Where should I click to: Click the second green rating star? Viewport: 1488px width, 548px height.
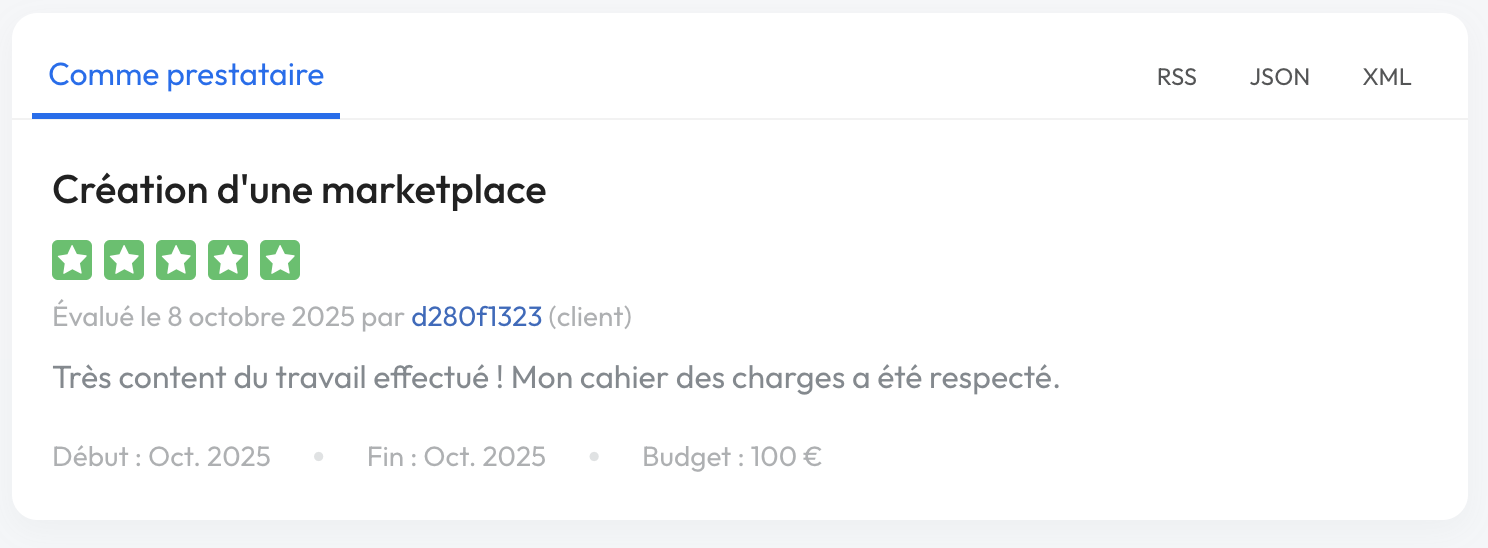coord(124,261)
